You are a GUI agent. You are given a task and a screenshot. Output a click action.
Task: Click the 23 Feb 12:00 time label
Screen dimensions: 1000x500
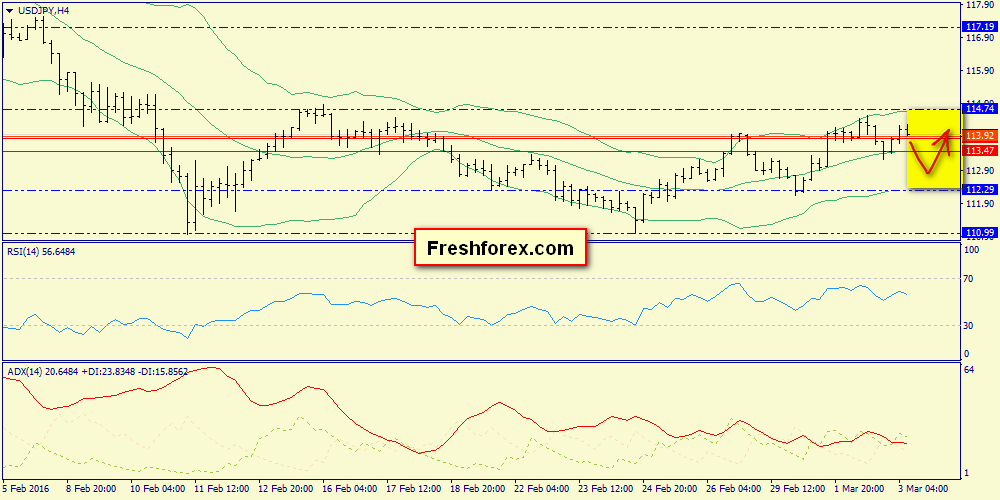coord(605,489)
